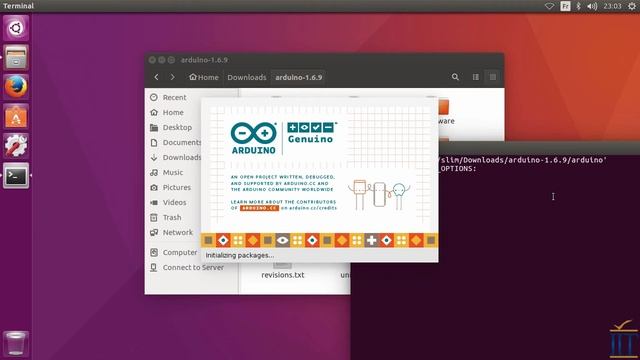Click the arduino-1.6.9 window title
This screenshot has width=640, height=360.
(x=204, y=60)
